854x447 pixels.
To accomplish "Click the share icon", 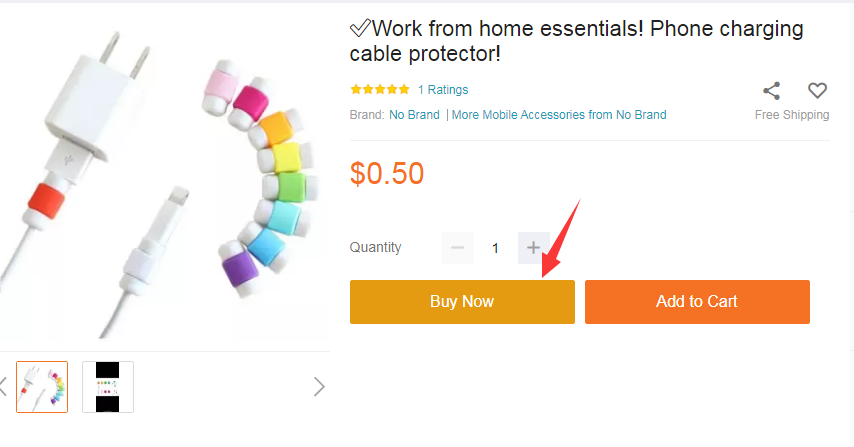I will (771, 91).
